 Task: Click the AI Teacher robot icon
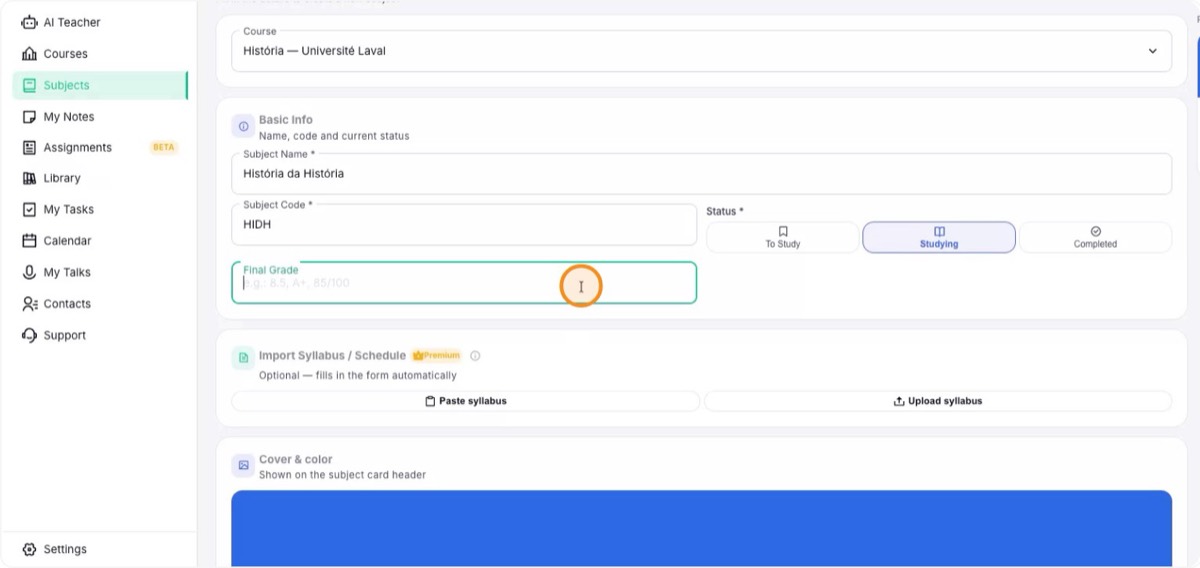click(29, 22)
